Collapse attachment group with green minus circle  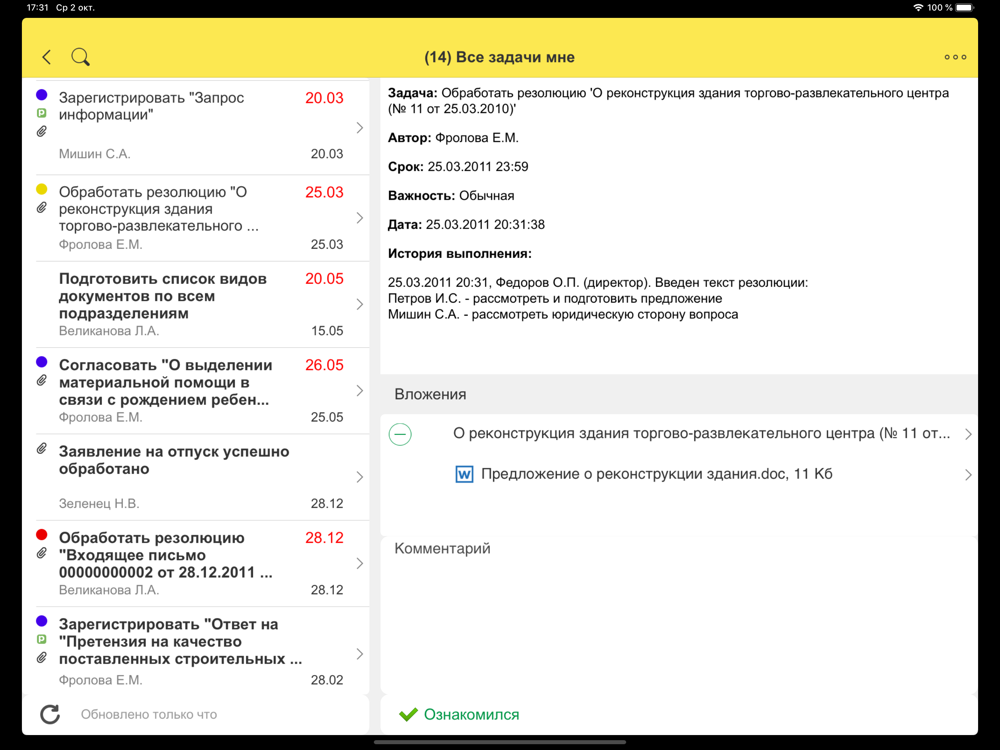[400, 434]
